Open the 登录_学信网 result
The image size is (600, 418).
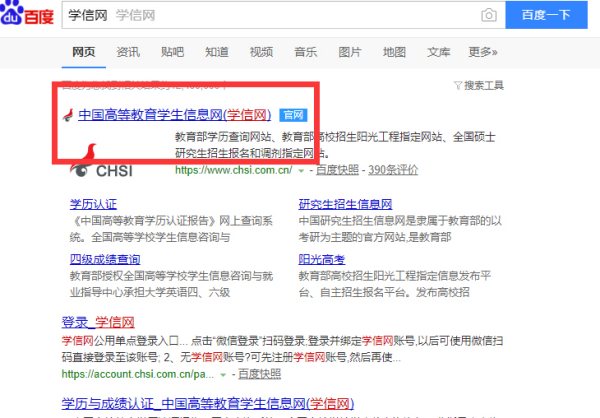98,322
